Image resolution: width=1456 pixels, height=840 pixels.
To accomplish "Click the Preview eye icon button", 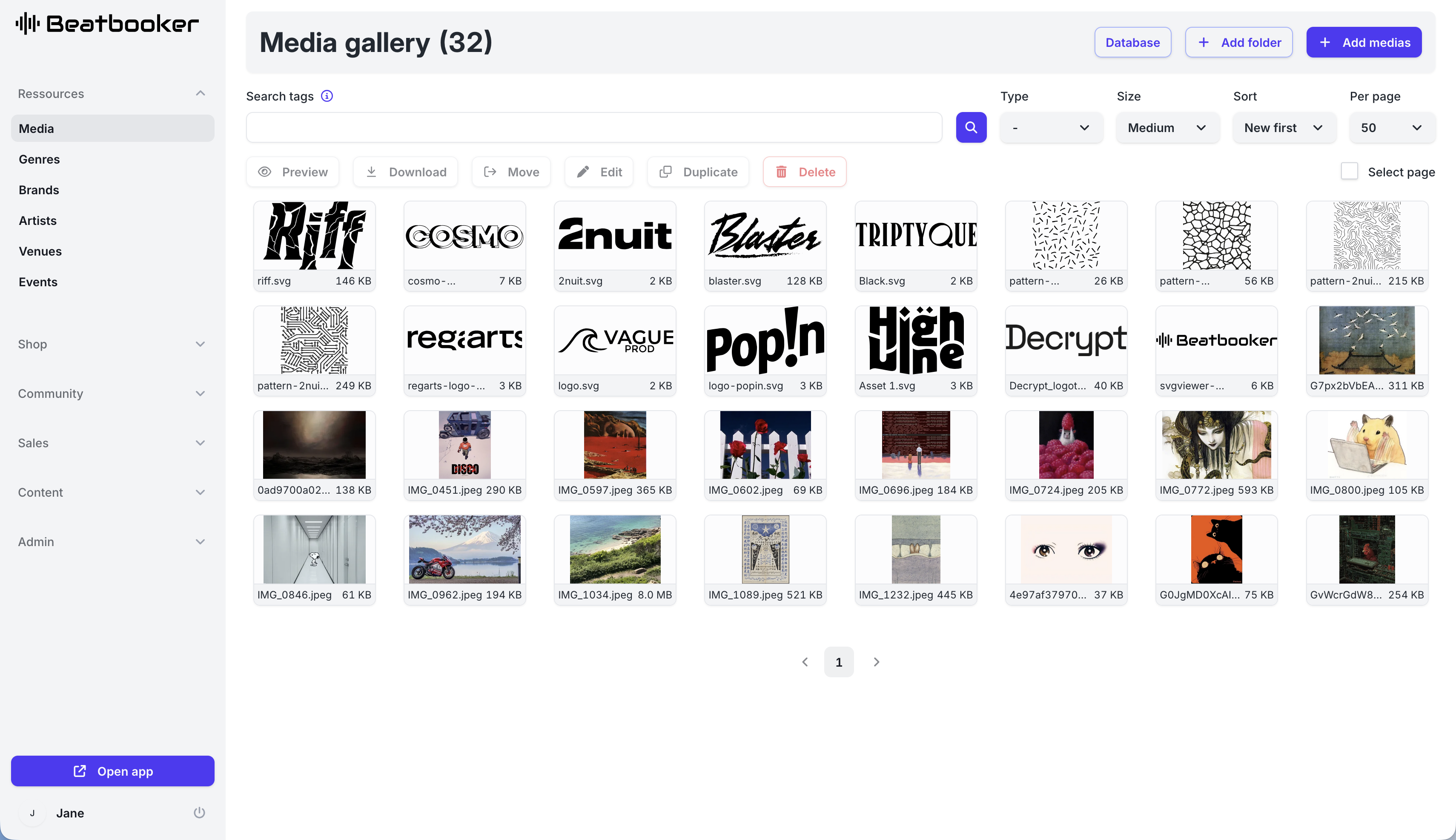I will click(293, 172).
